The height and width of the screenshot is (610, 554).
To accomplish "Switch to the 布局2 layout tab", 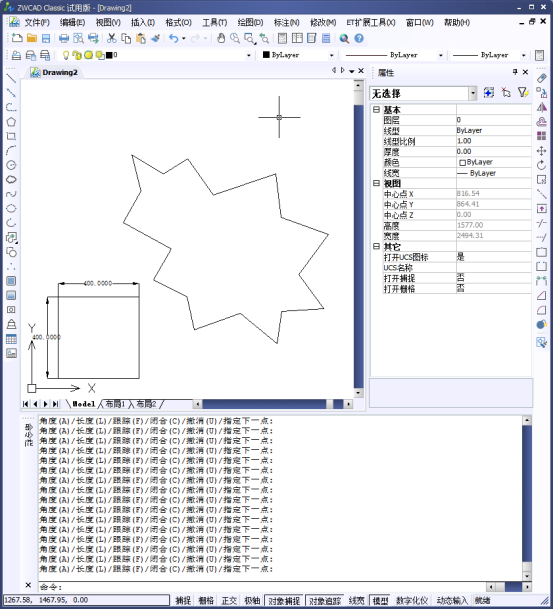I will pos(146,404).
